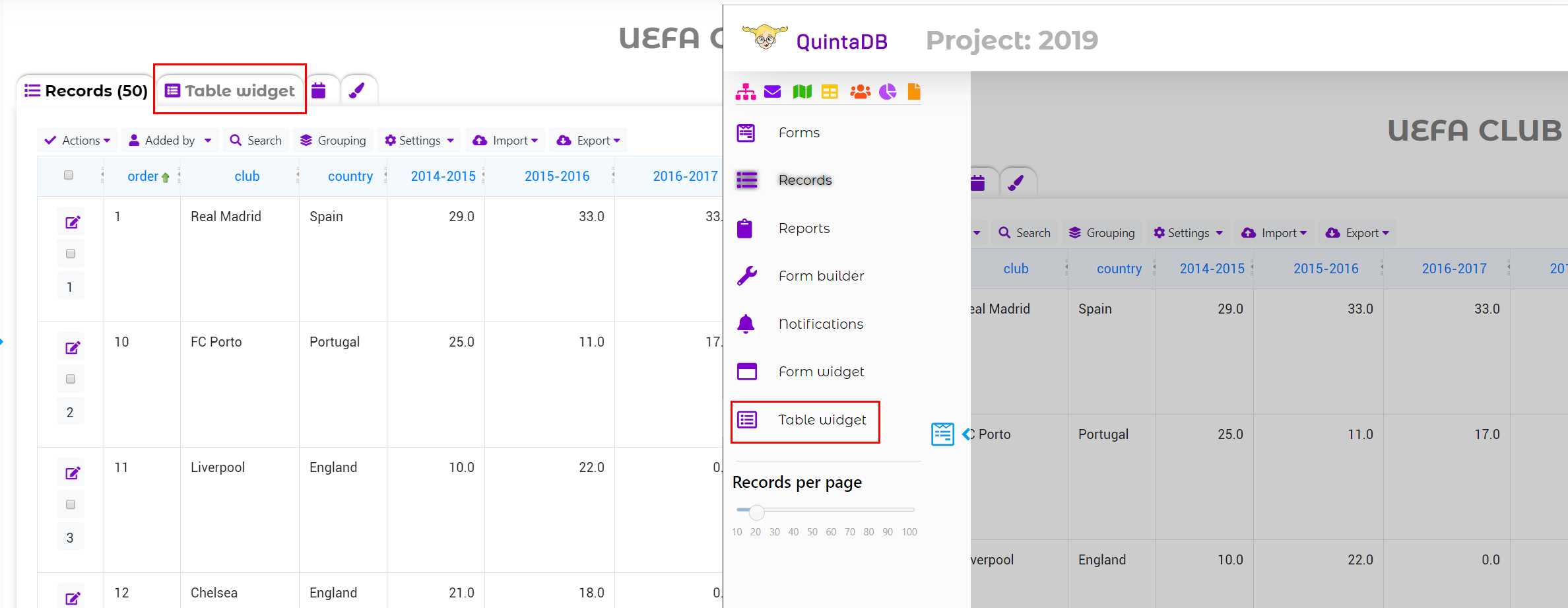This screenshot has width=1568, height=608.
Task: Click Grouping button in left window
Action: pyautogui.click(x=333, y=140)
